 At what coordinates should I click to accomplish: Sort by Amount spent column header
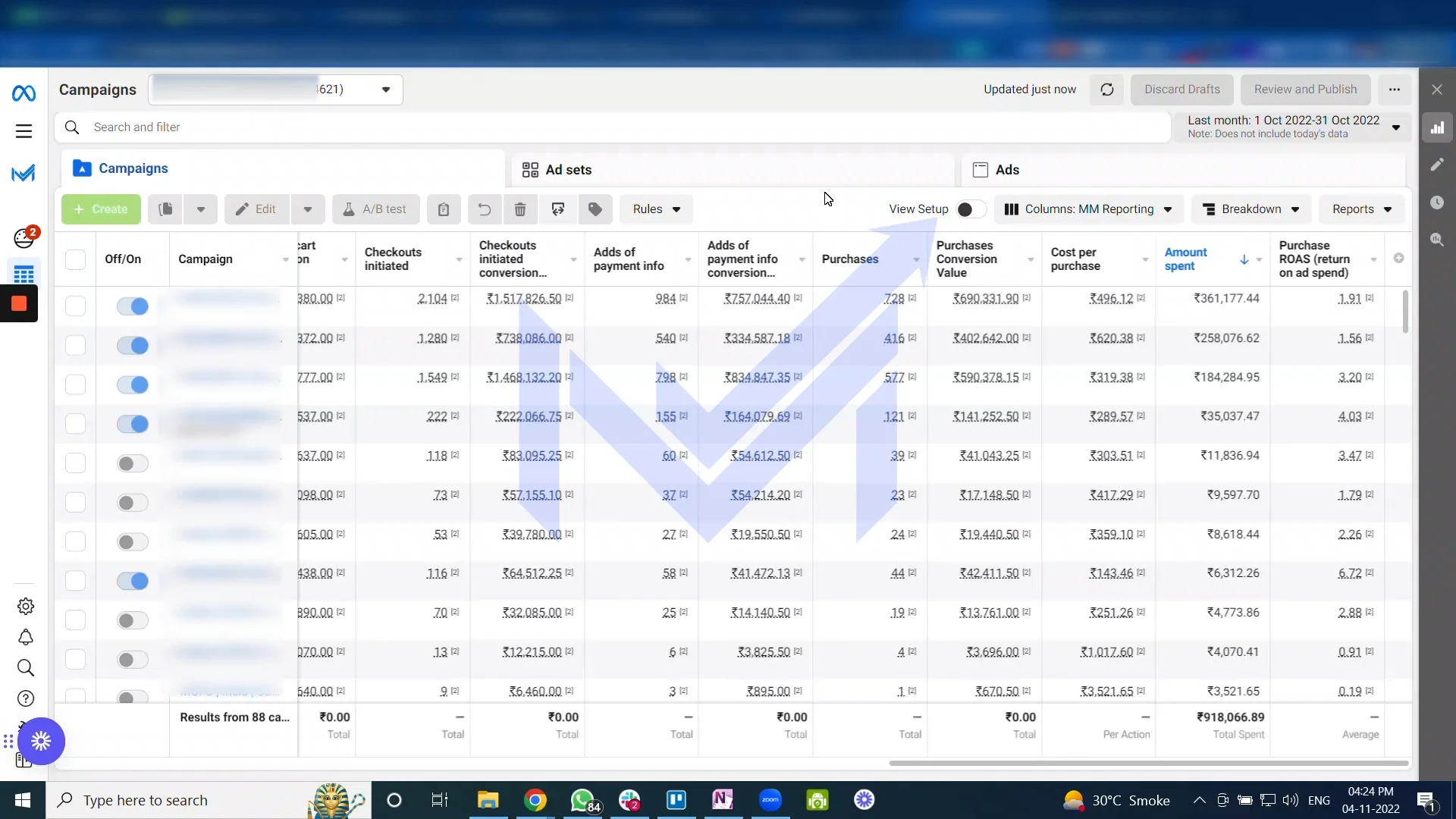pos(1186,259)
